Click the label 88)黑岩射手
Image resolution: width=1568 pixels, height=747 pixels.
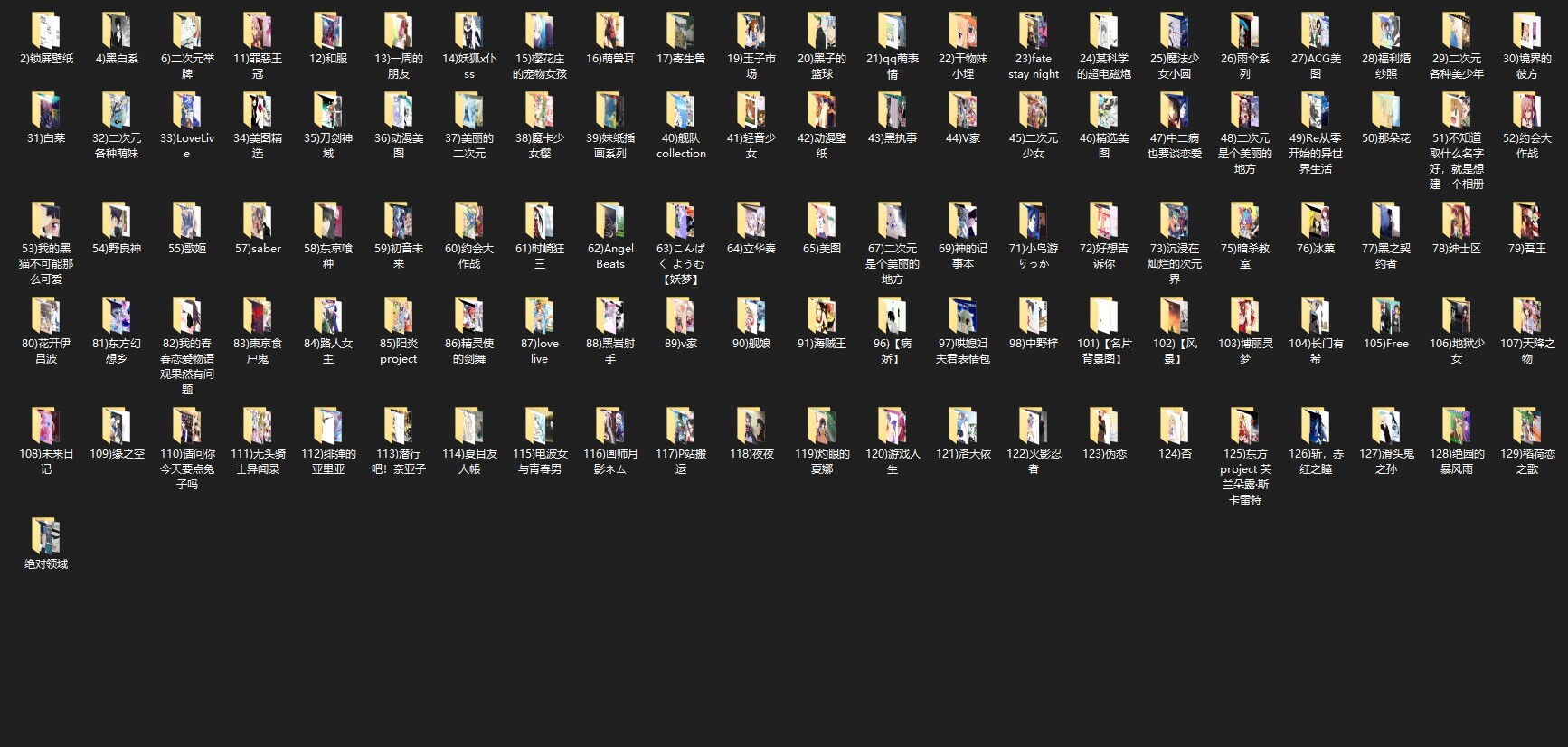tap(609, 351)
